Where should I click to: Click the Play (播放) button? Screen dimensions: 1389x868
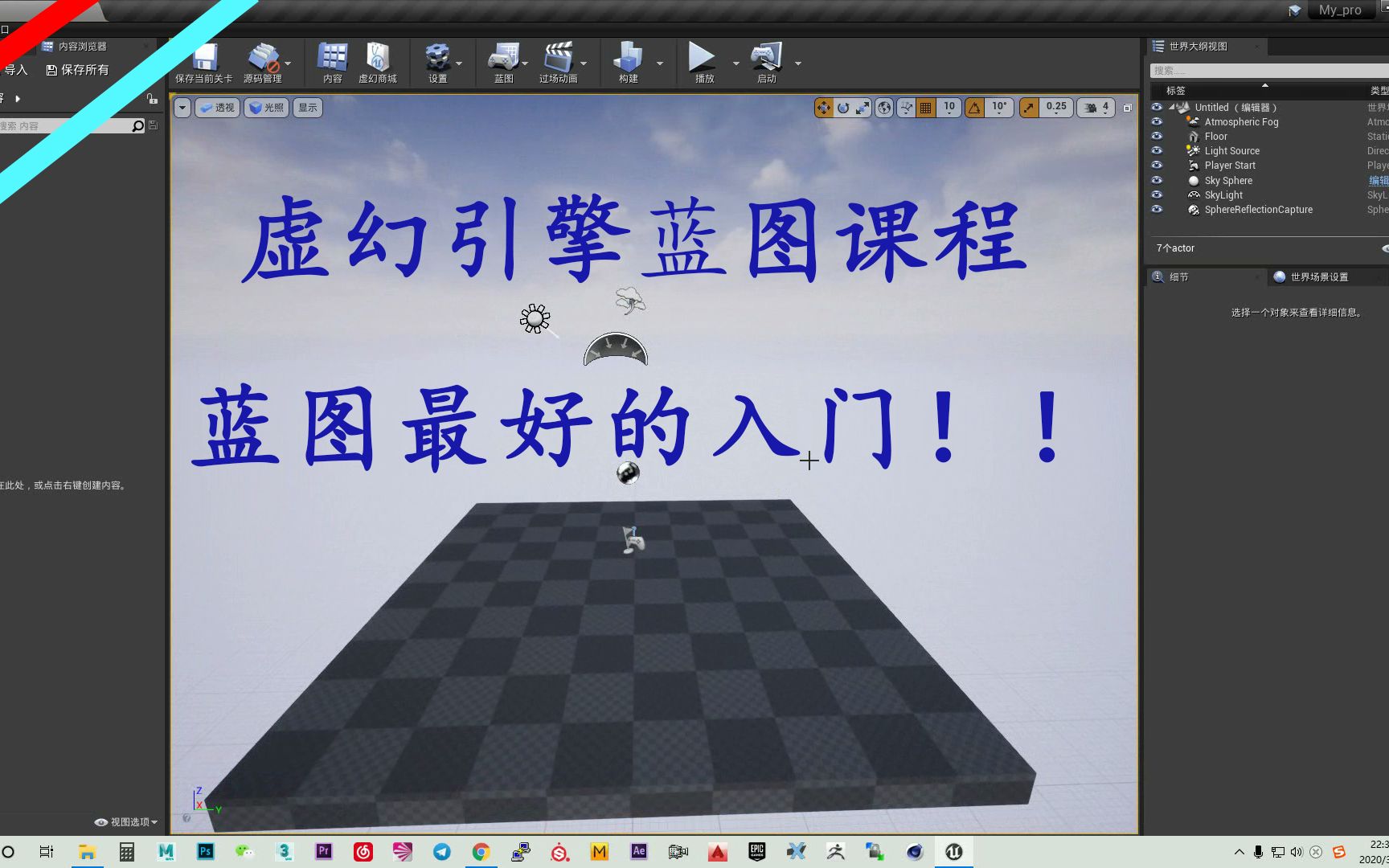point(703,63)
